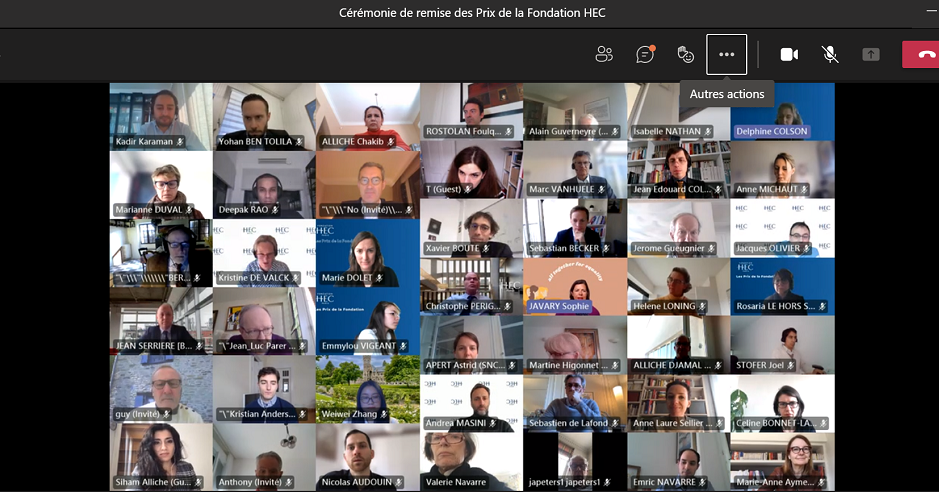Select Marie DOLET's video tile
Viewport: 939px width, 492px height.
click(x=367, y=250)
